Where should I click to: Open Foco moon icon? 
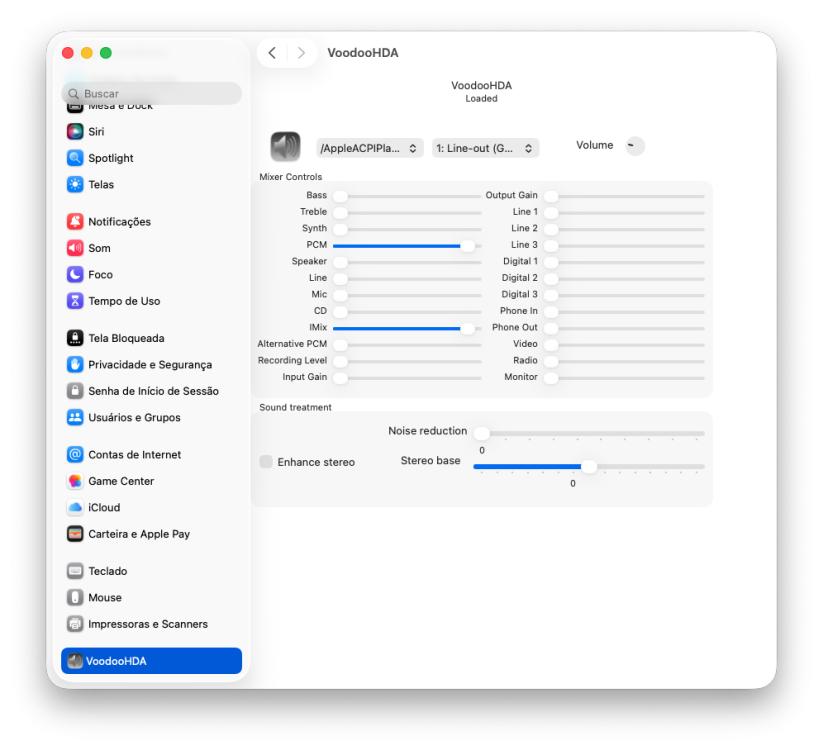pos(75,274)
